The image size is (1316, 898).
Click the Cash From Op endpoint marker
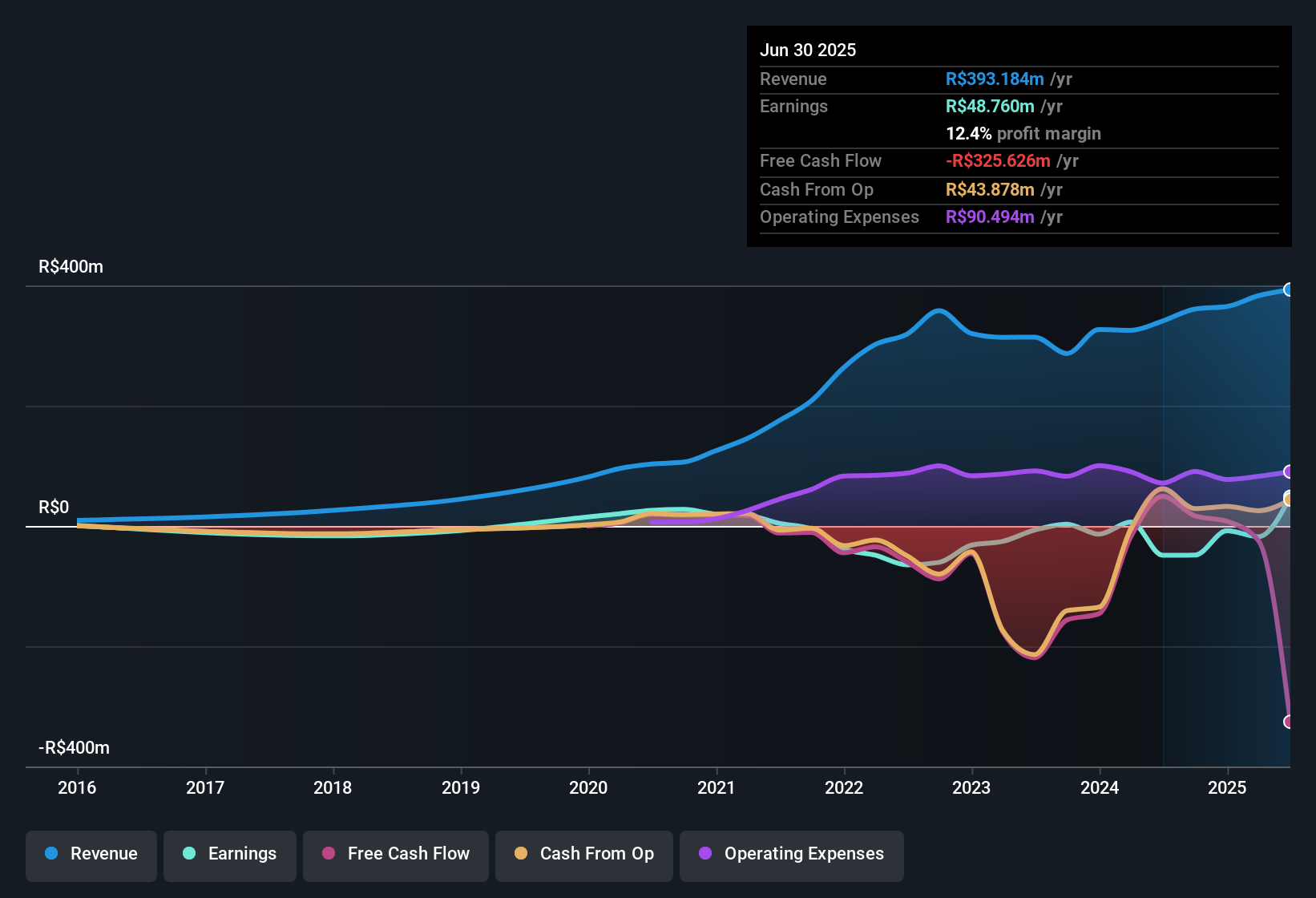click(1289, 500)
